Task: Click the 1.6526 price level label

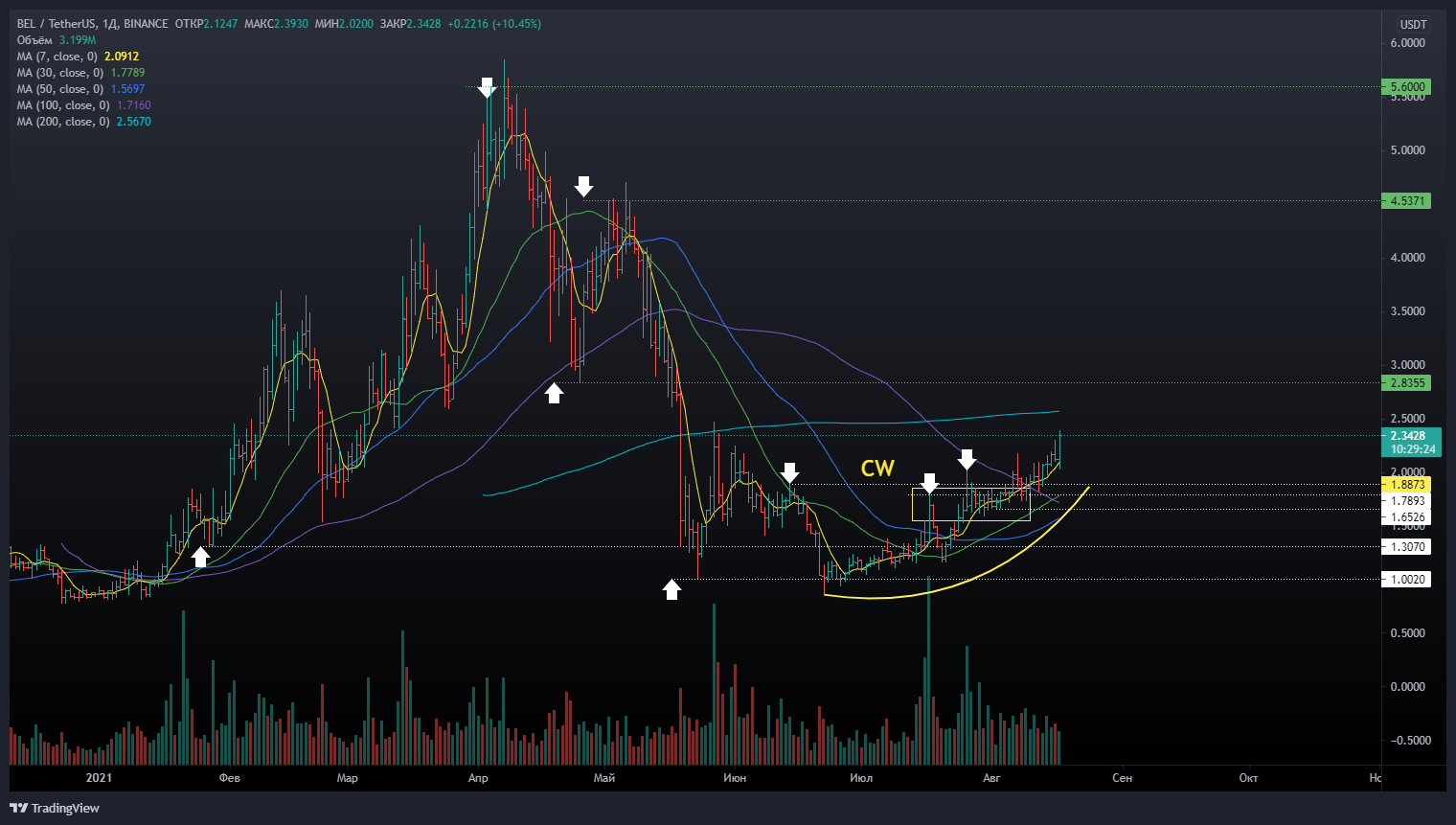Action: point(1407,517)
